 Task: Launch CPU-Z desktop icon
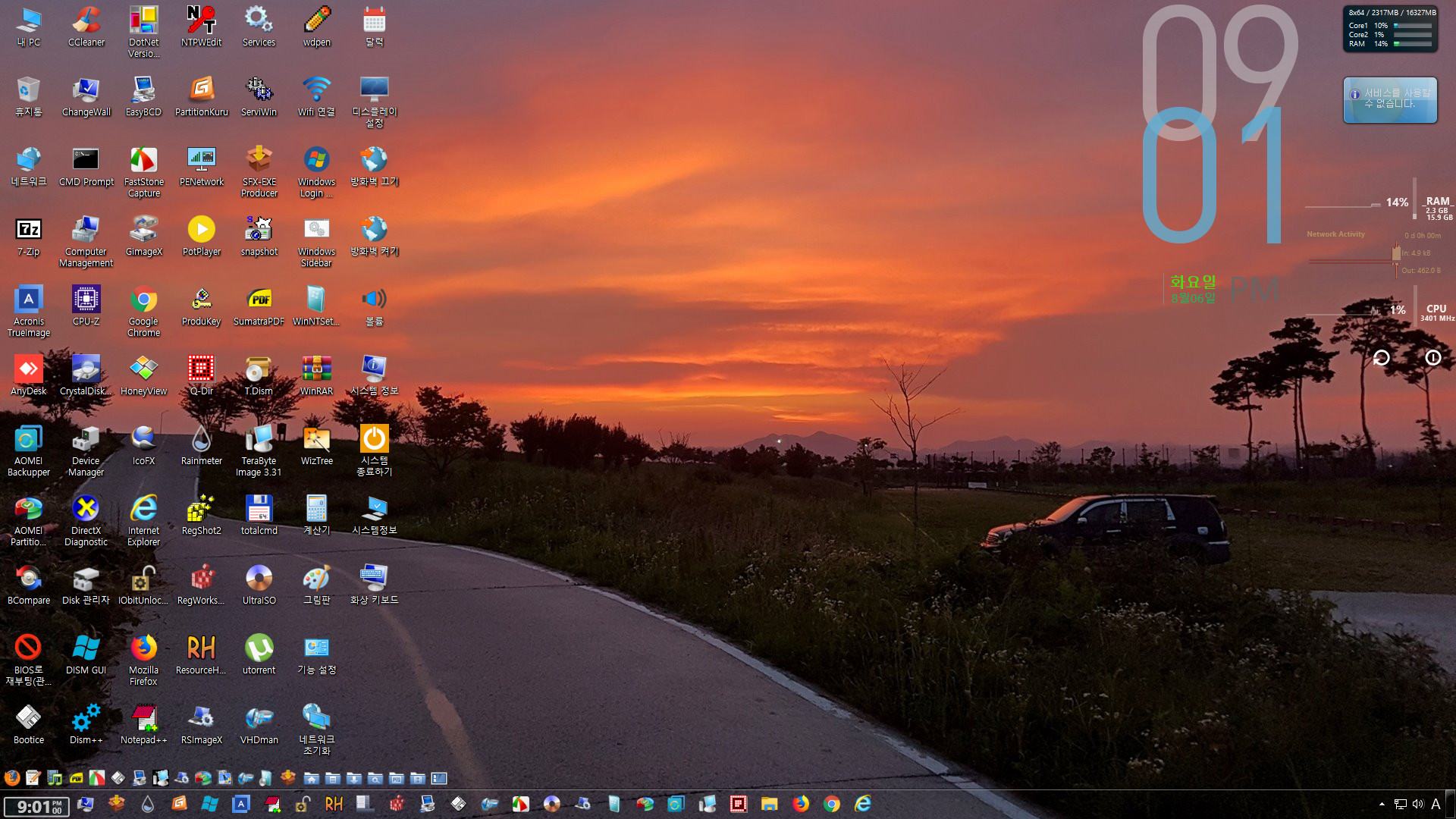coord(86,306)
